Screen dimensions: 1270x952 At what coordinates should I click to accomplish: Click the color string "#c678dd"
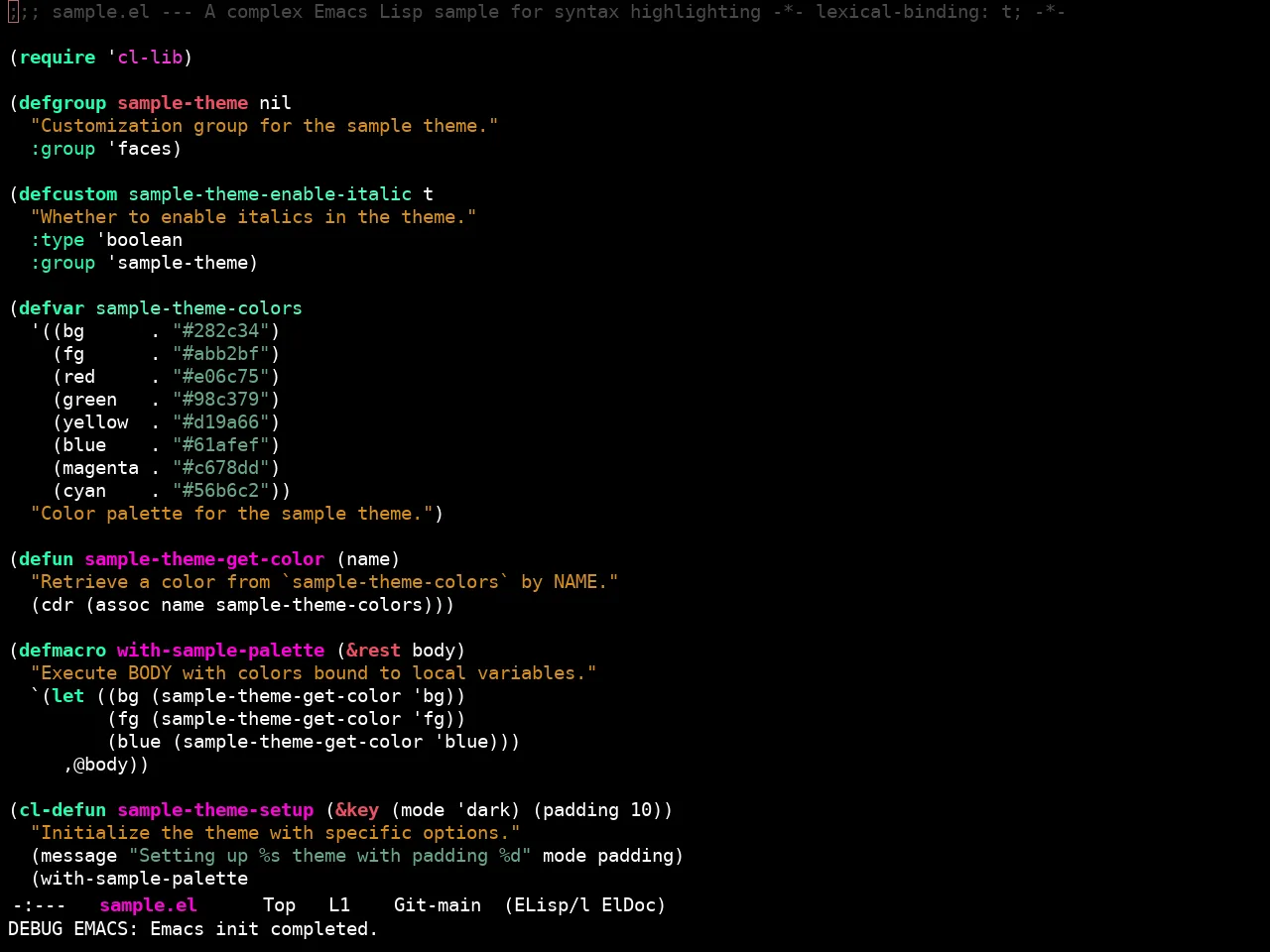(x=221, y=468)
